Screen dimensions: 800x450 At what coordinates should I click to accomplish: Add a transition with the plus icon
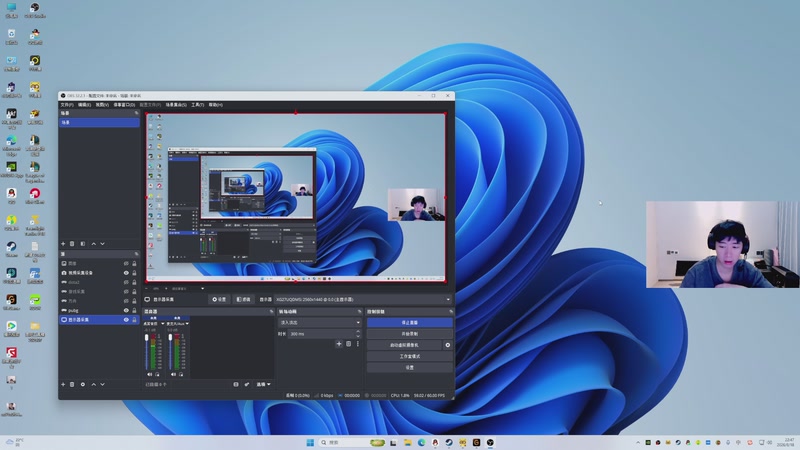click(x=339, y=344)
